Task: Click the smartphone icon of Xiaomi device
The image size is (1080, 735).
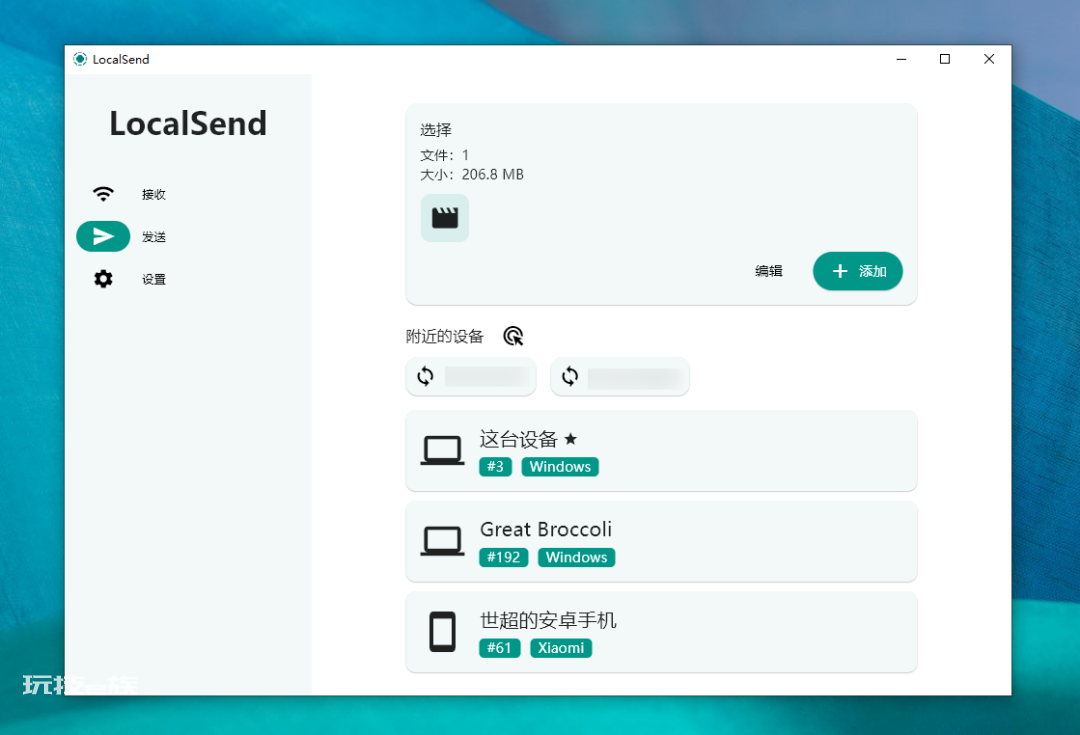Action: tap(442, 632)
